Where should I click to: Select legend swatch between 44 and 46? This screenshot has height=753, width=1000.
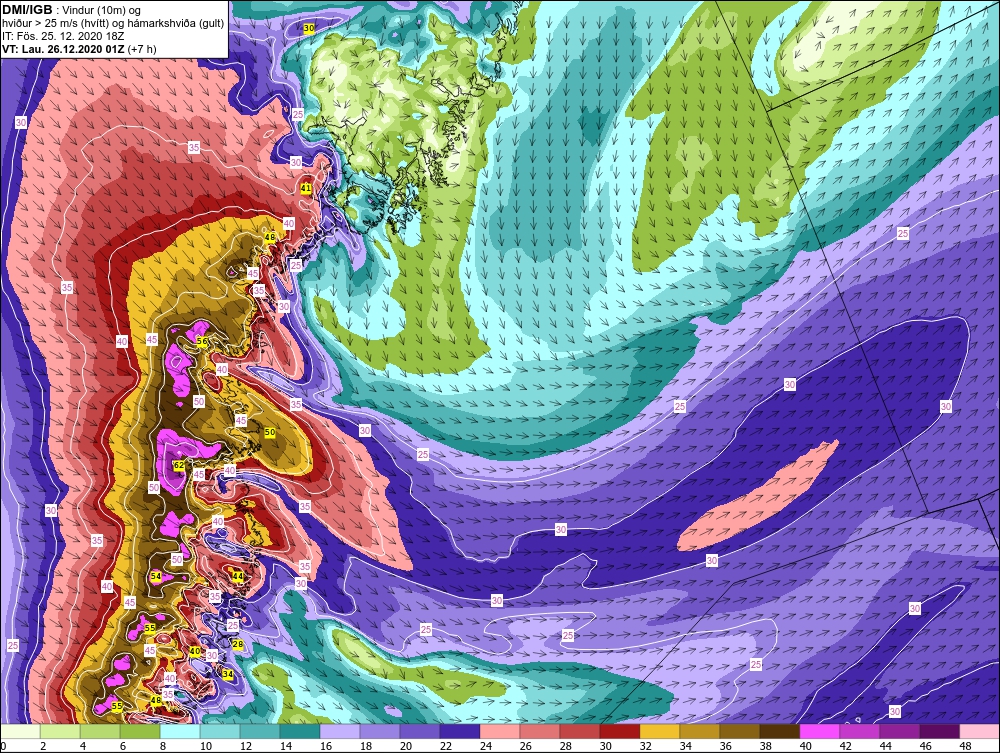(899, 731)
